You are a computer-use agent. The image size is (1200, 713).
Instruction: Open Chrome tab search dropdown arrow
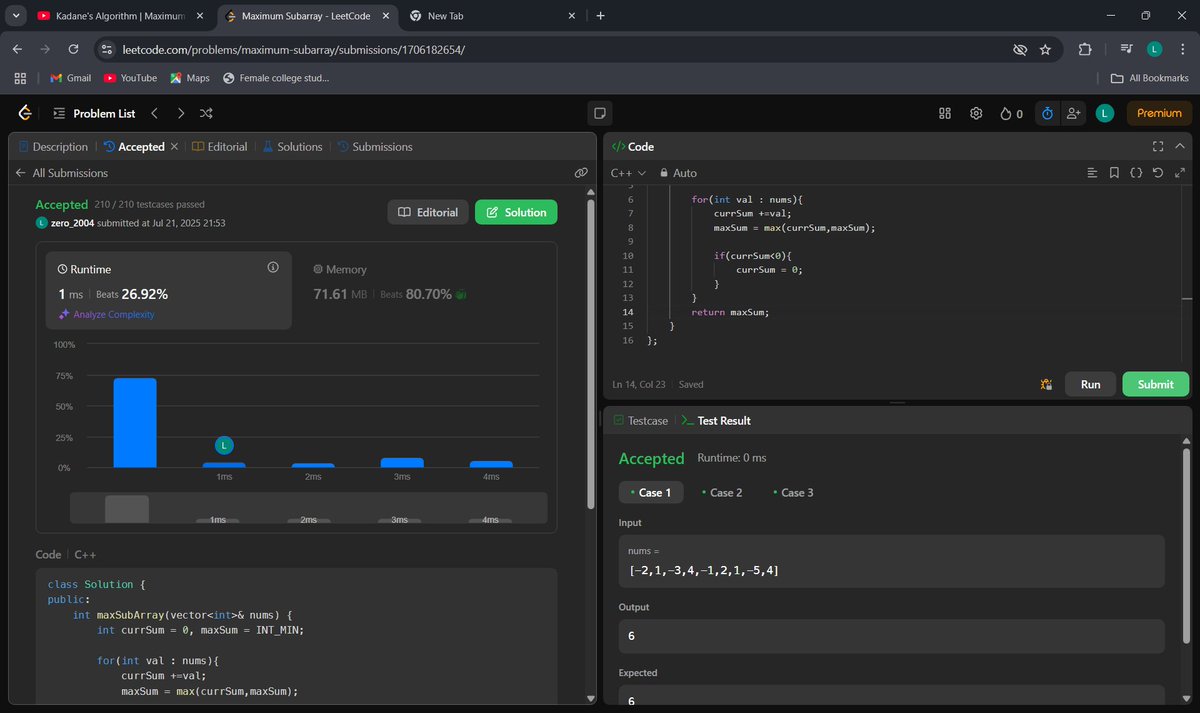pos(16,16)
